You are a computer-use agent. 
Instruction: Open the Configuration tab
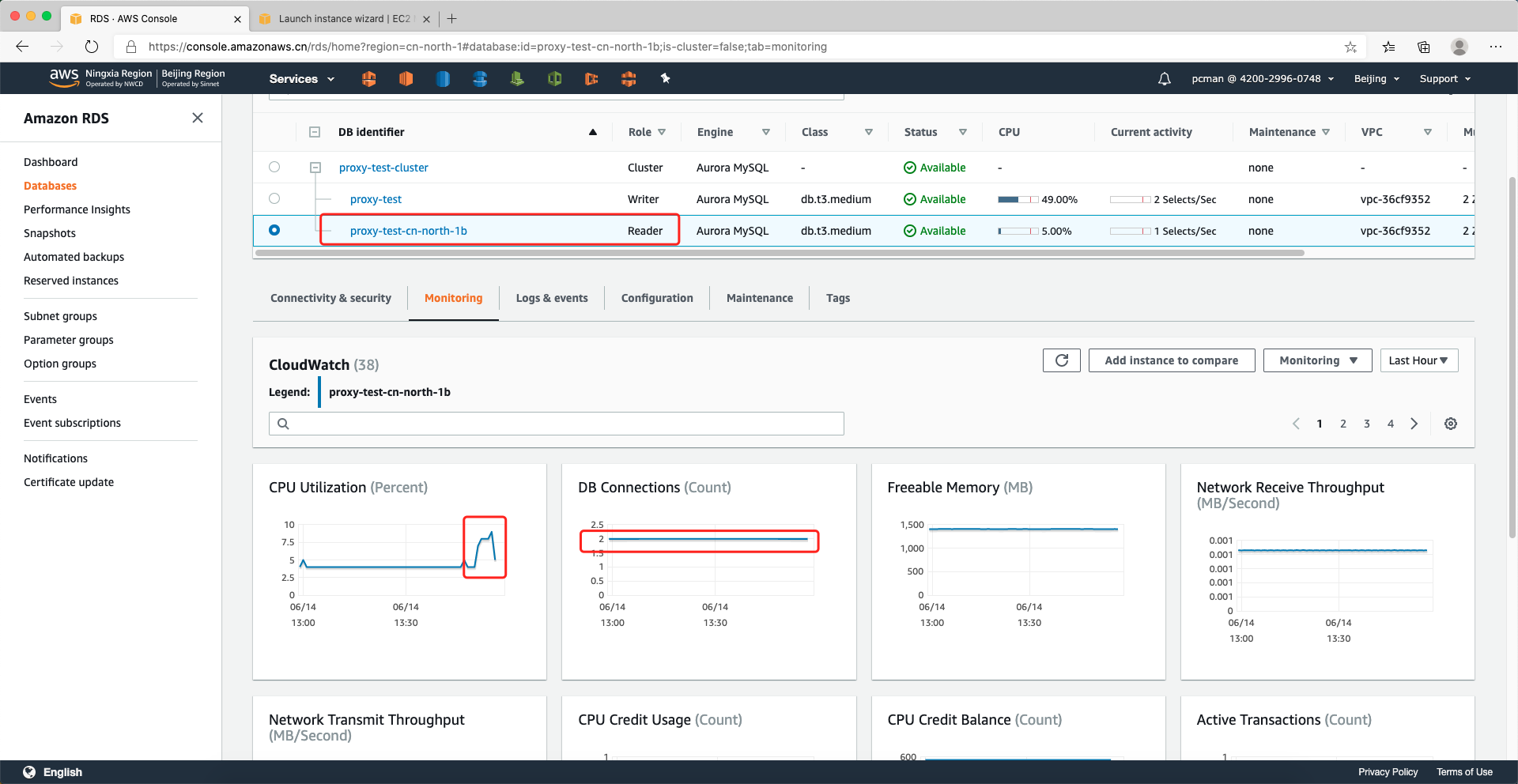tap(657, 298)
